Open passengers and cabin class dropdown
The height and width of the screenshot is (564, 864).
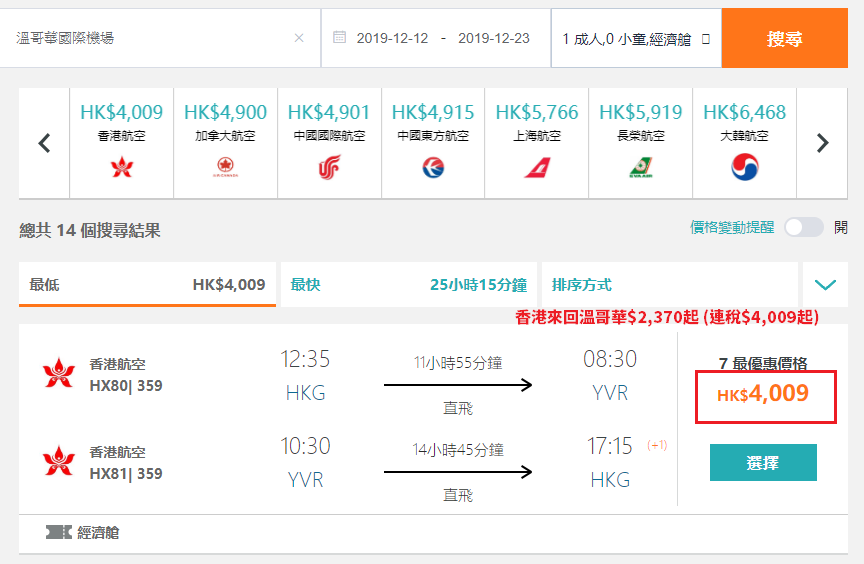(x=636, y=39)
